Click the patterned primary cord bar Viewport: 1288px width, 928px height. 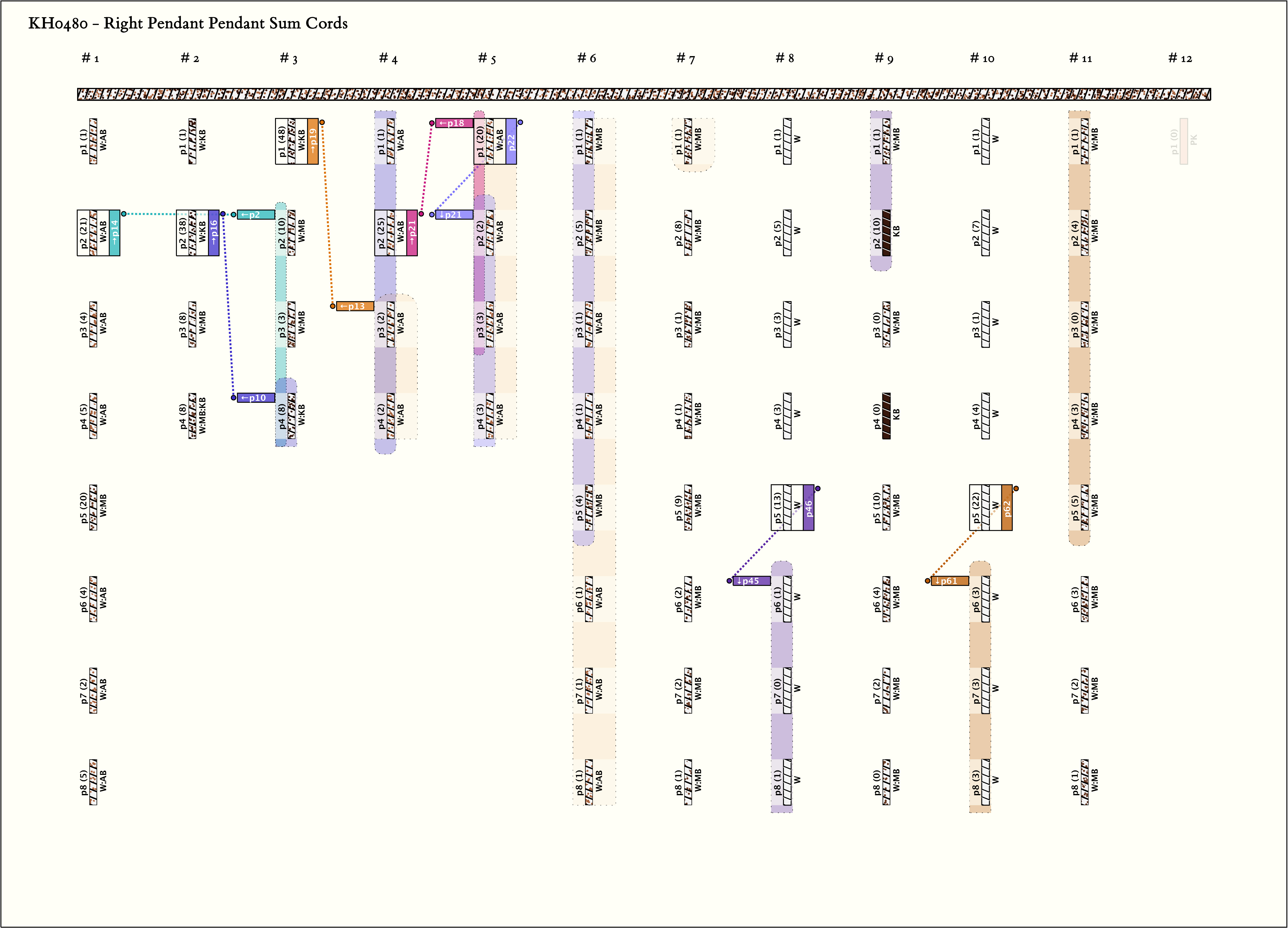coord(643,94)
